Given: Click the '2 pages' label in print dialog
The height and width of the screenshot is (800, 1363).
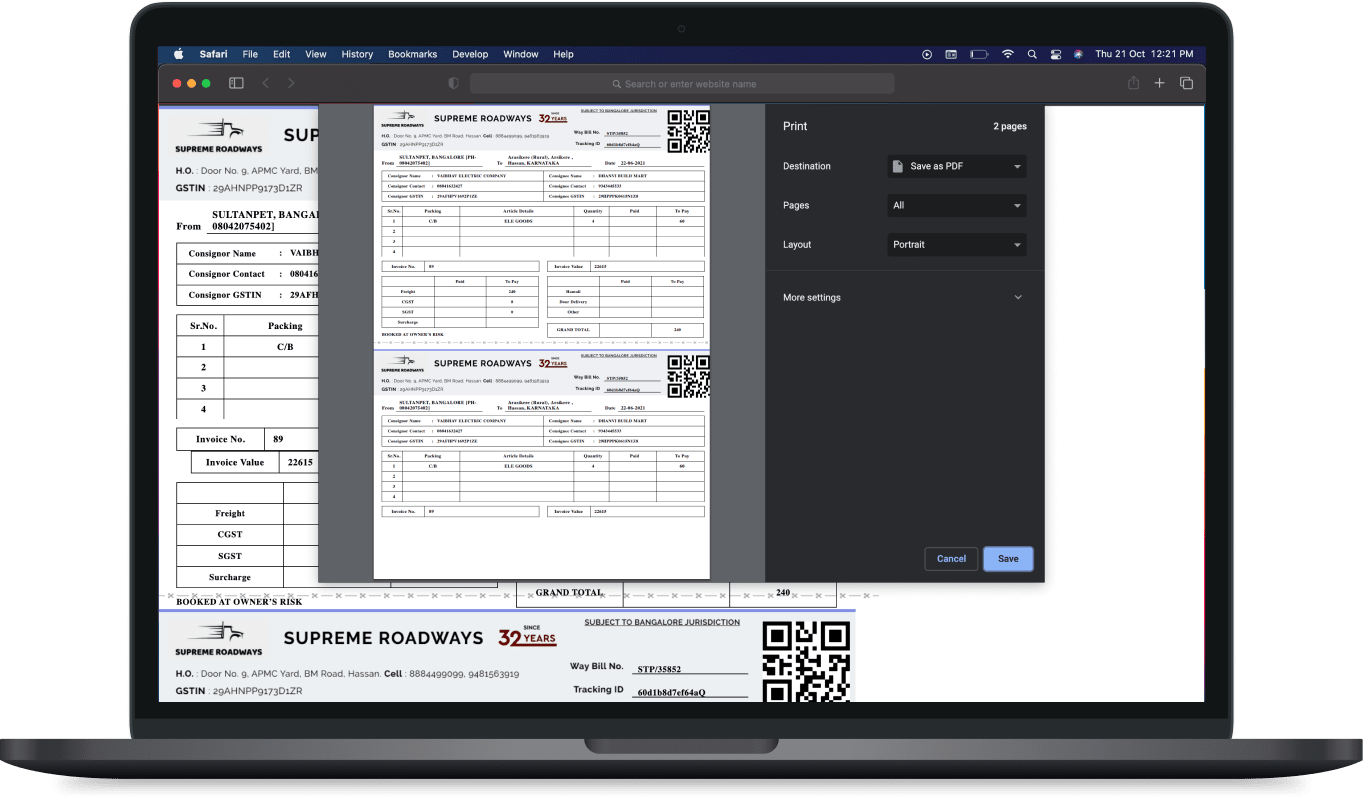Looking at the screenshot, I should pyautogui.click(x=1010, y=127).
